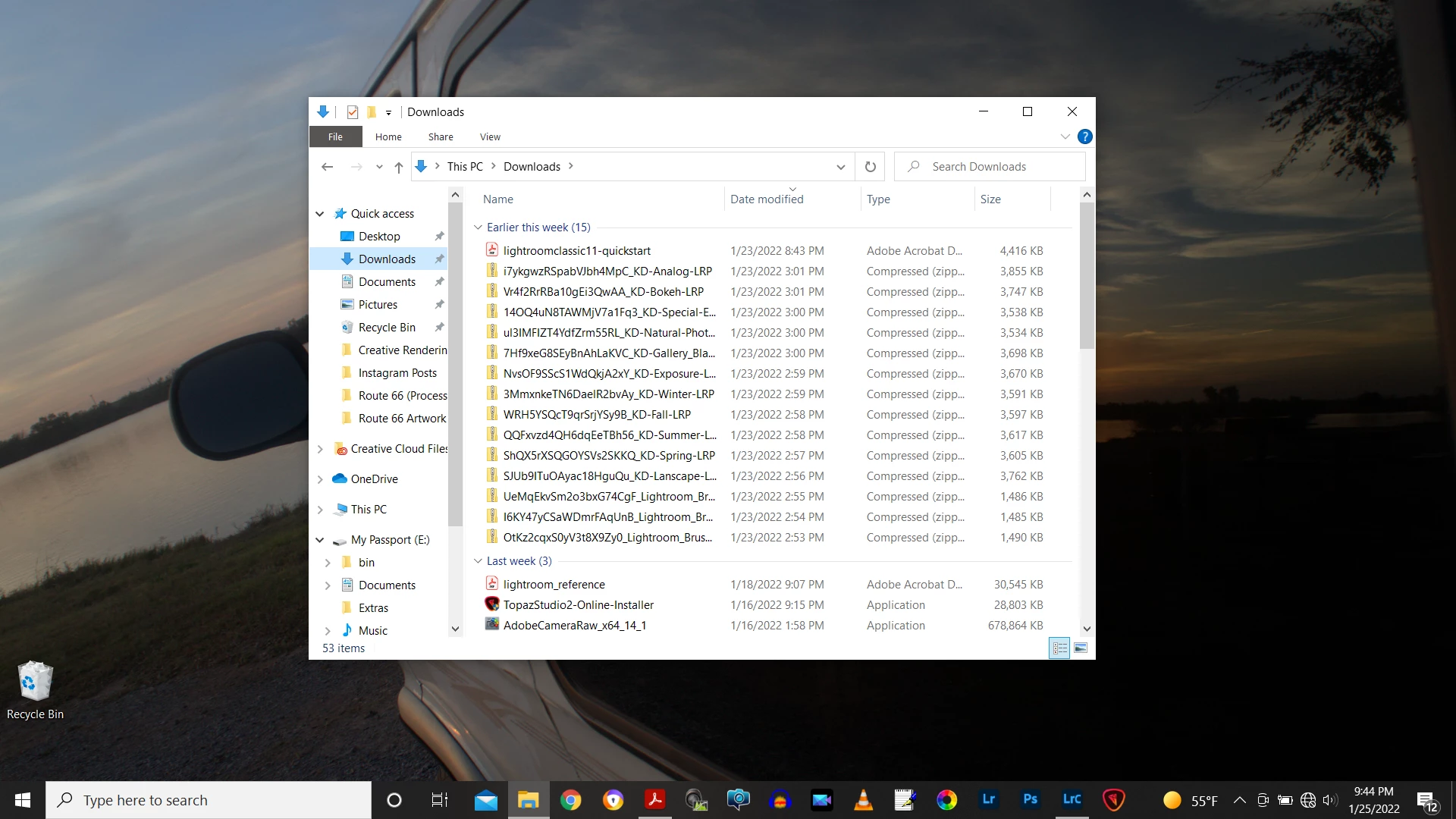Open the address bar history dropdown
This screenshot has height=819, width=1456.
pyautogui.click(x=840, y=167)
